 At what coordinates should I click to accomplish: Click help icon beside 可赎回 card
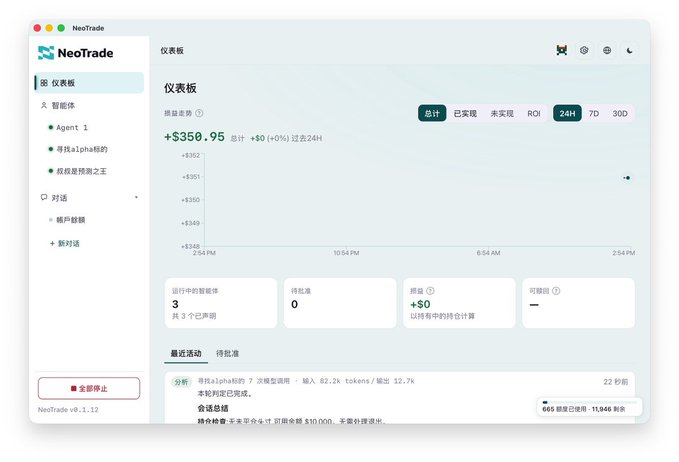556,291
